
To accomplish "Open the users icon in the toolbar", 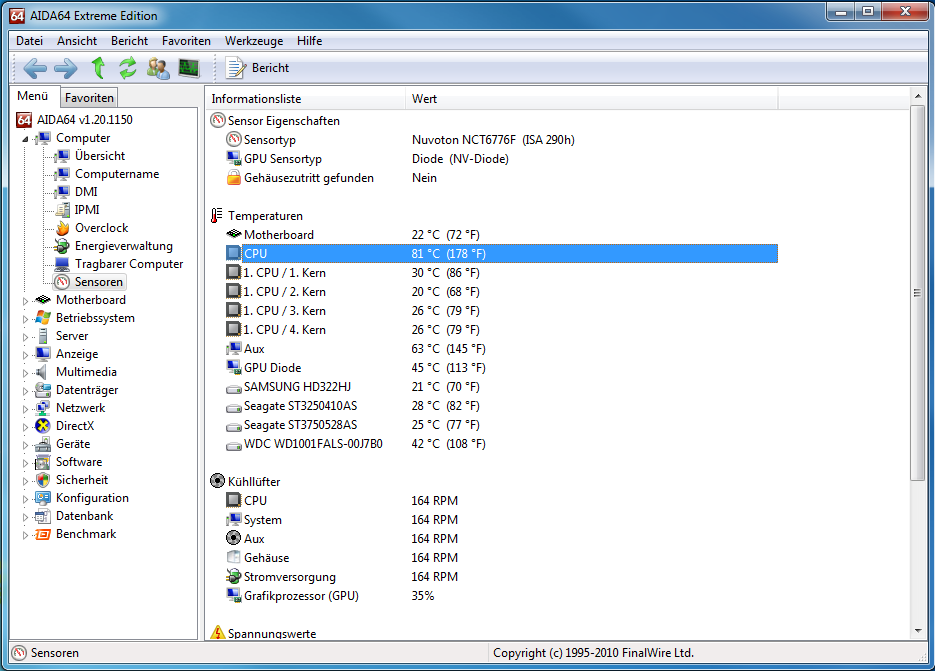I will [x=158, y=67].
